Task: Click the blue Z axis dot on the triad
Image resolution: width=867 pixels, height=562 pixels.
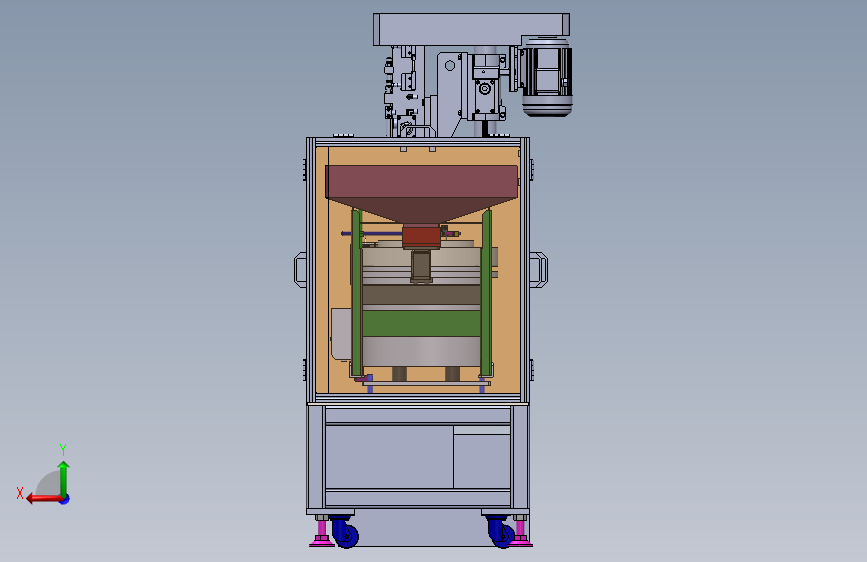Action: [65, 500]
